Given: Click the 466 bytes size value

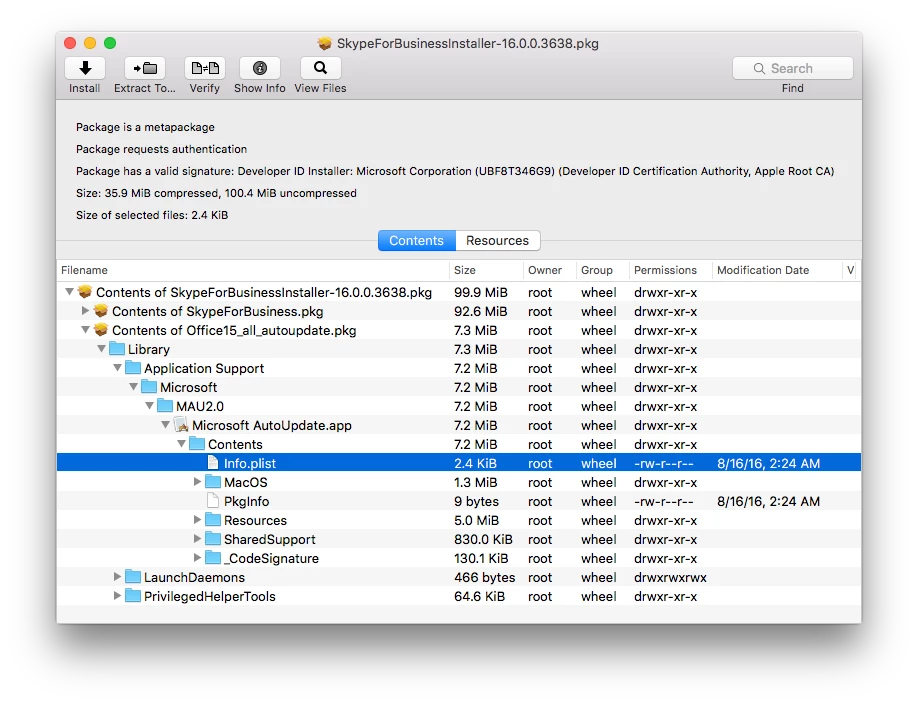Looking at the screenshot, I should [x=485, y=577].
